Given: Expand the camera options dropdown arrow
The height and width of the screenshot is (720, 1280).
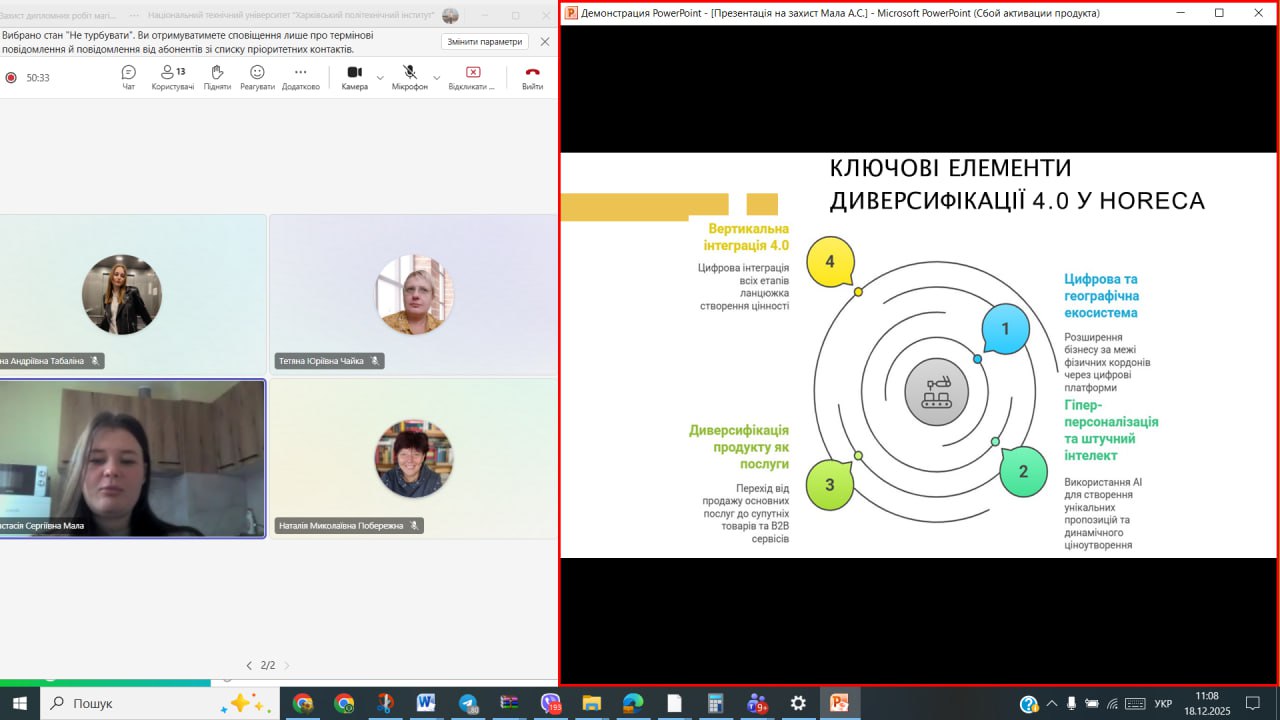Looking at the screenshot, I should (x=380, y=77).
